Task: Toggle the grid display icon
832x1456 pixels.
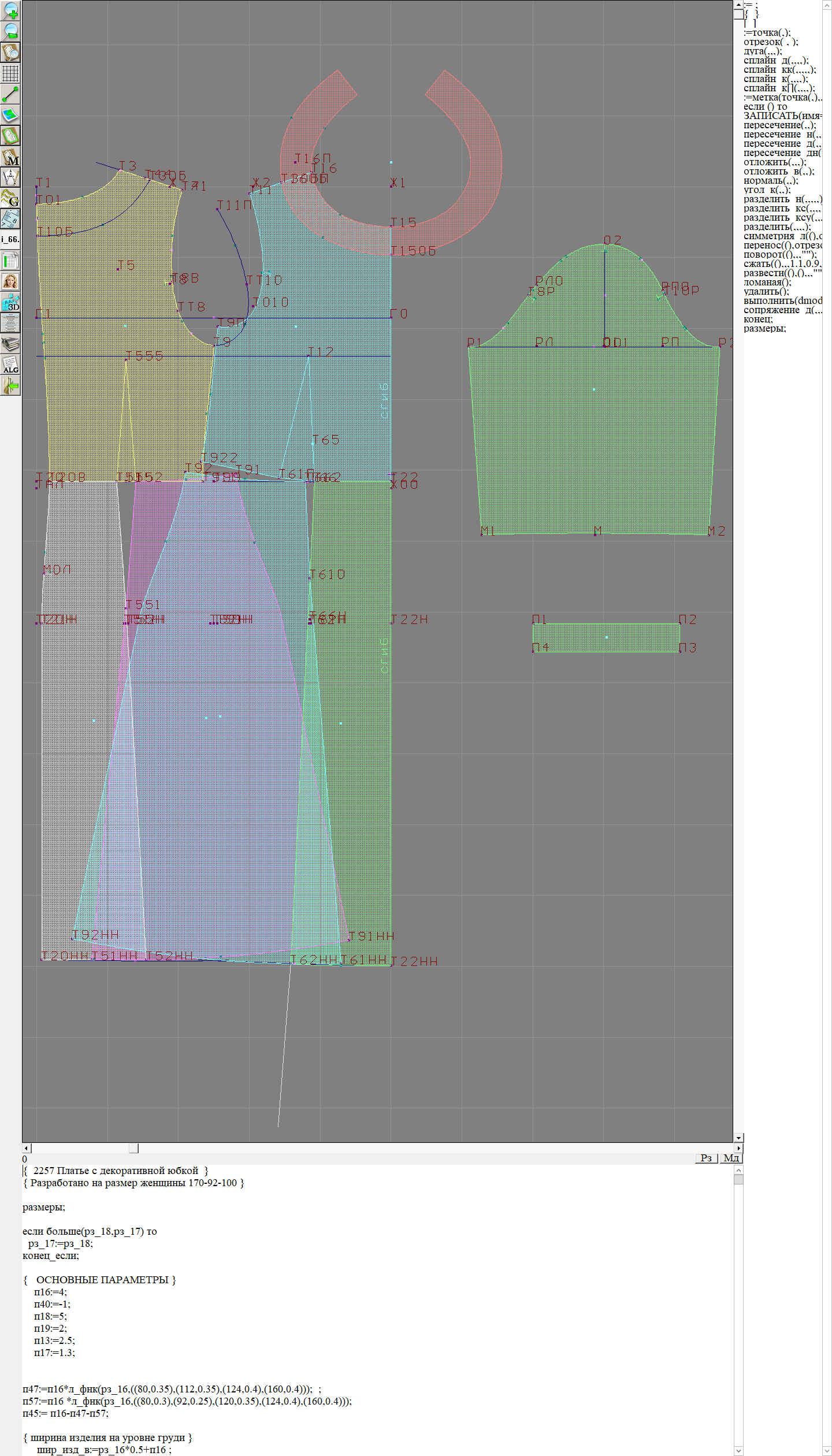Action: 10,73
